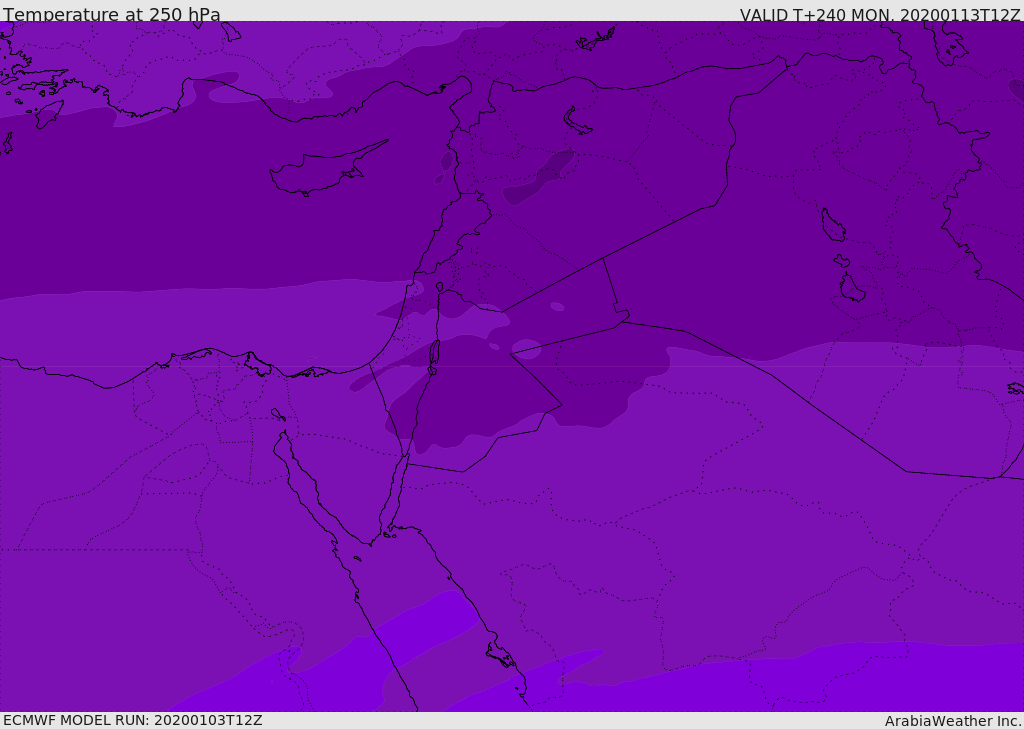
Task: Click the ECMWF MODEL RUN text
Action: (x=133, y=720)
